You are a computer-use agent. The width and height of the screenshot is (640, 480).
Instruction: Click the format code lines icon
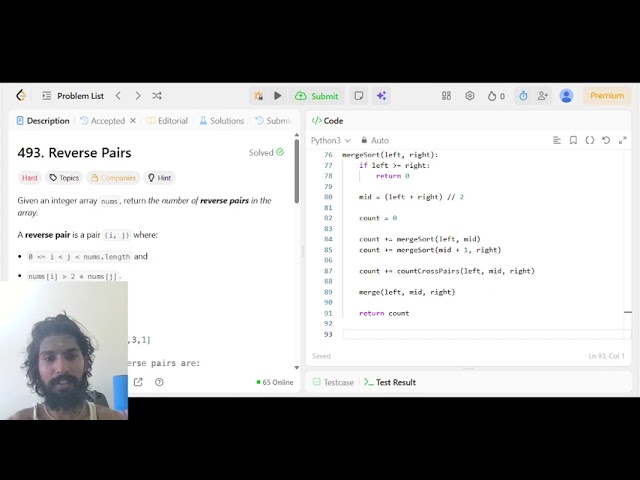coord(557,140)
